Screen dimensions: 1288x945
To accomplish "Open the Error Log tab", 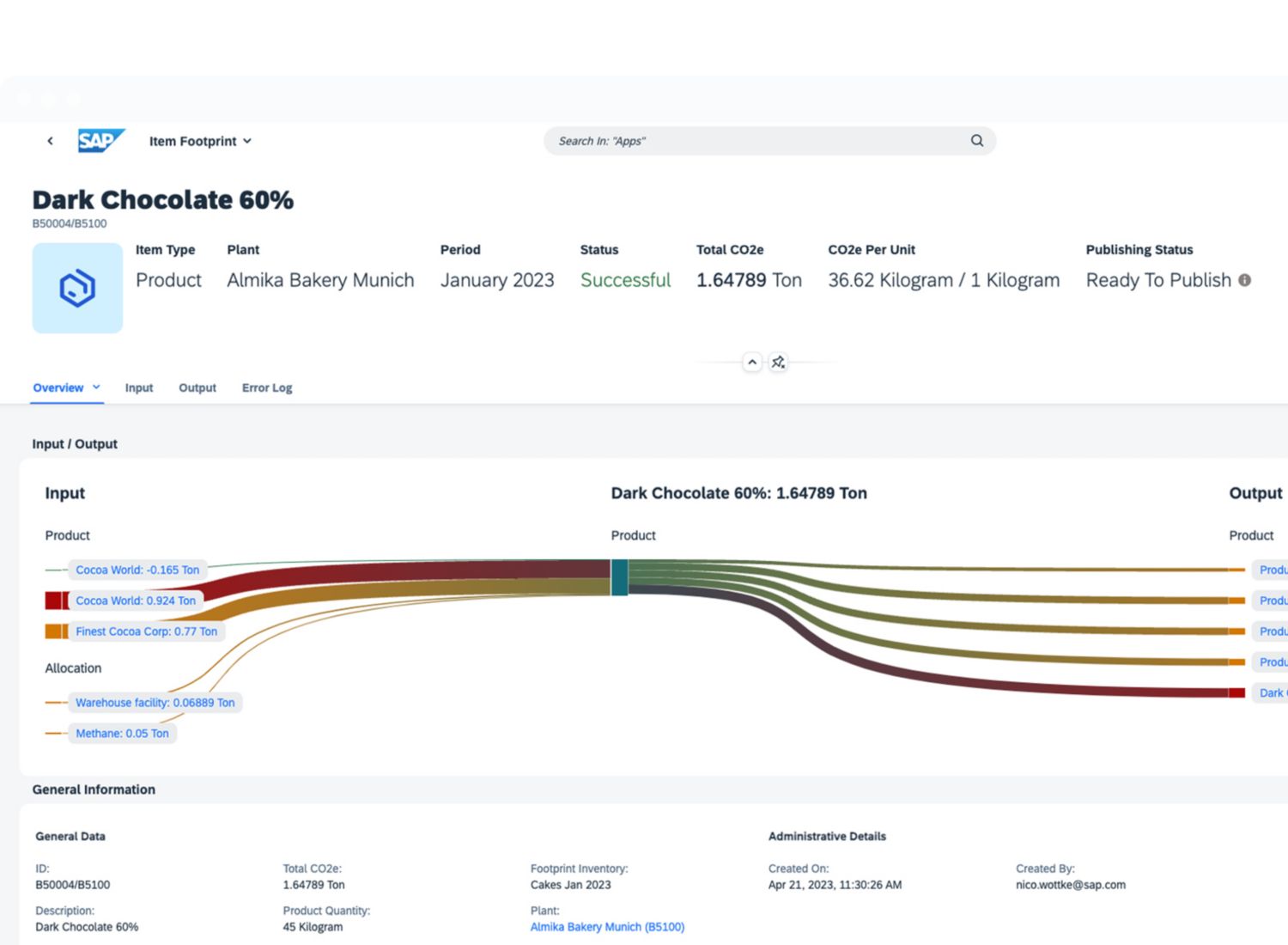I will click(x=267, y=388).
